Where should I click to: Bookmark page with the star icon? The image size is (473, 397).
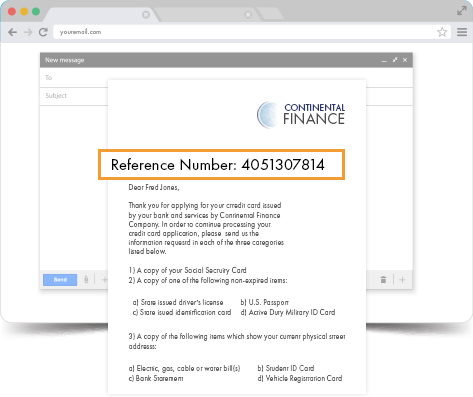pyautogui.click(x=442, y=32)
